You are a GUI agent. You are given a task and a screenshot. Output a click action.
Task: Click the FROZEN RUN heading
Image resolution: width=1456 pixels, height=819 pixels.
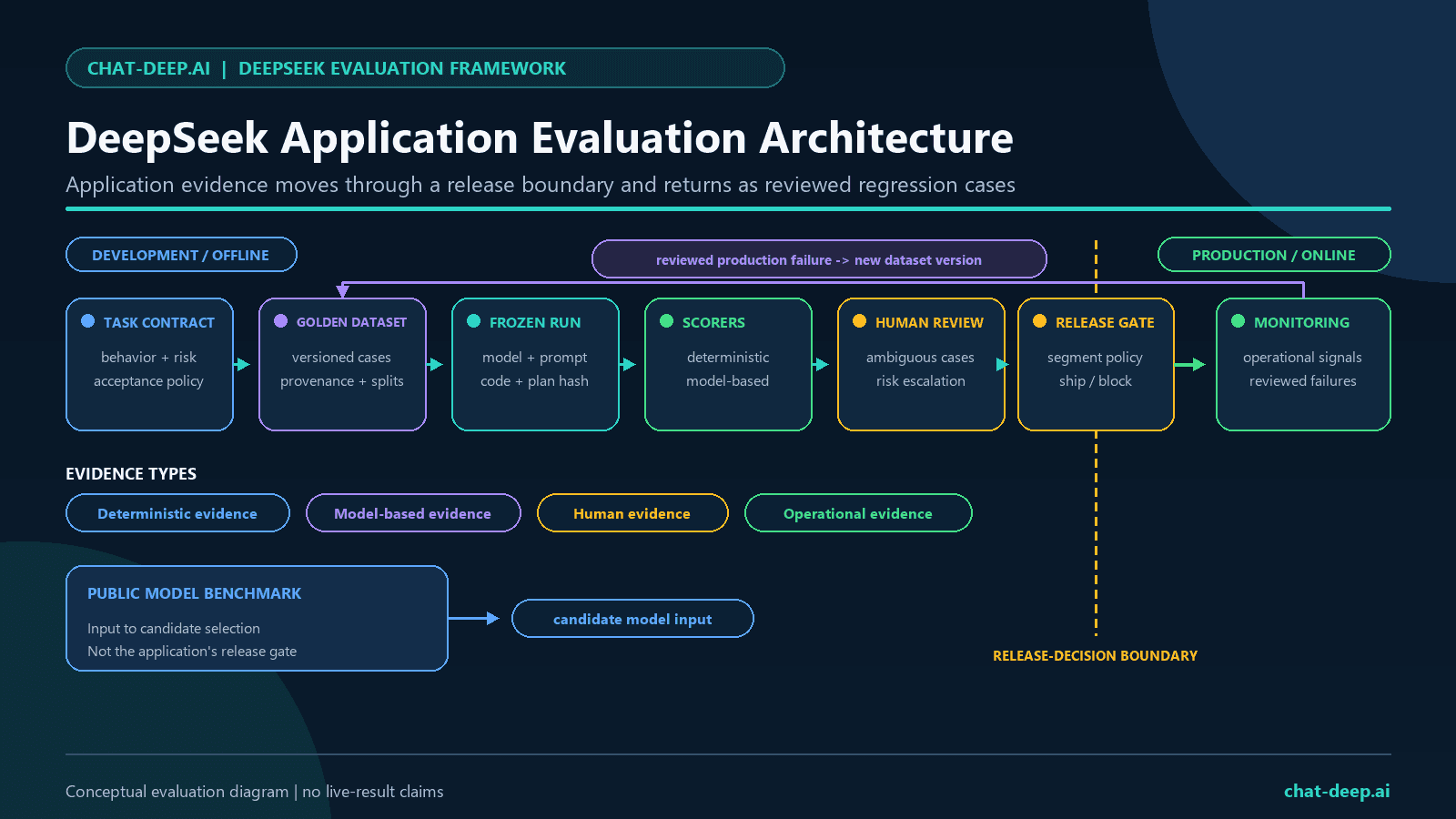click(x=535, y=322)
